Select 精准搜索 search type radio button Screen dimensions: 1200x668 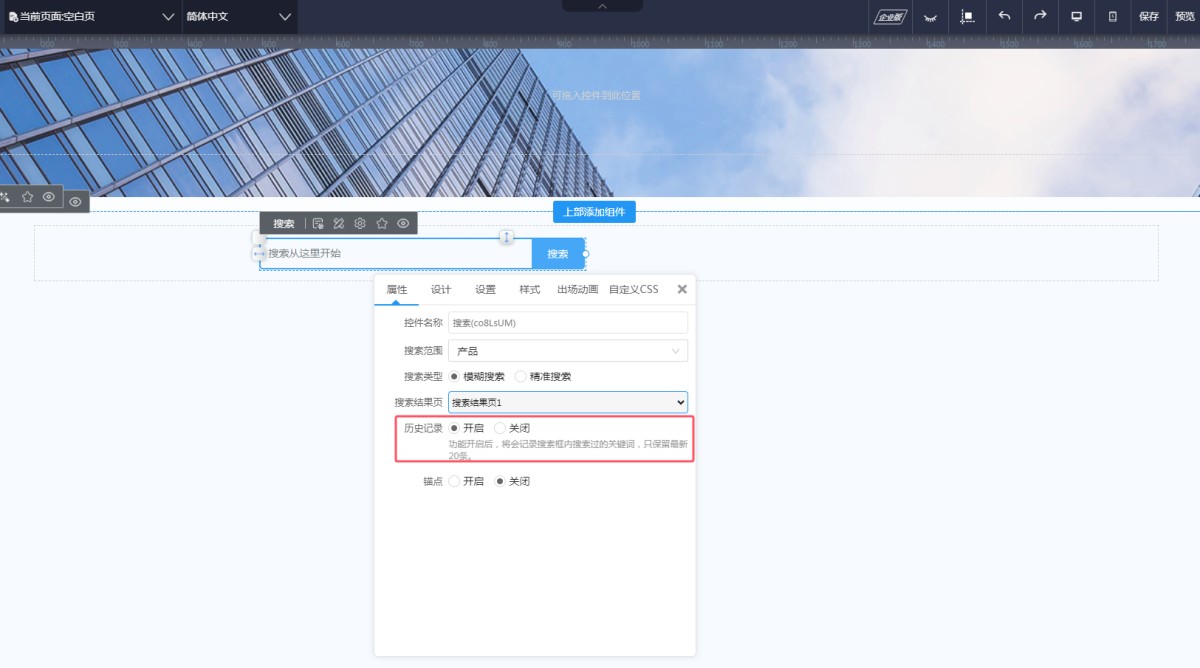point(520,377)
